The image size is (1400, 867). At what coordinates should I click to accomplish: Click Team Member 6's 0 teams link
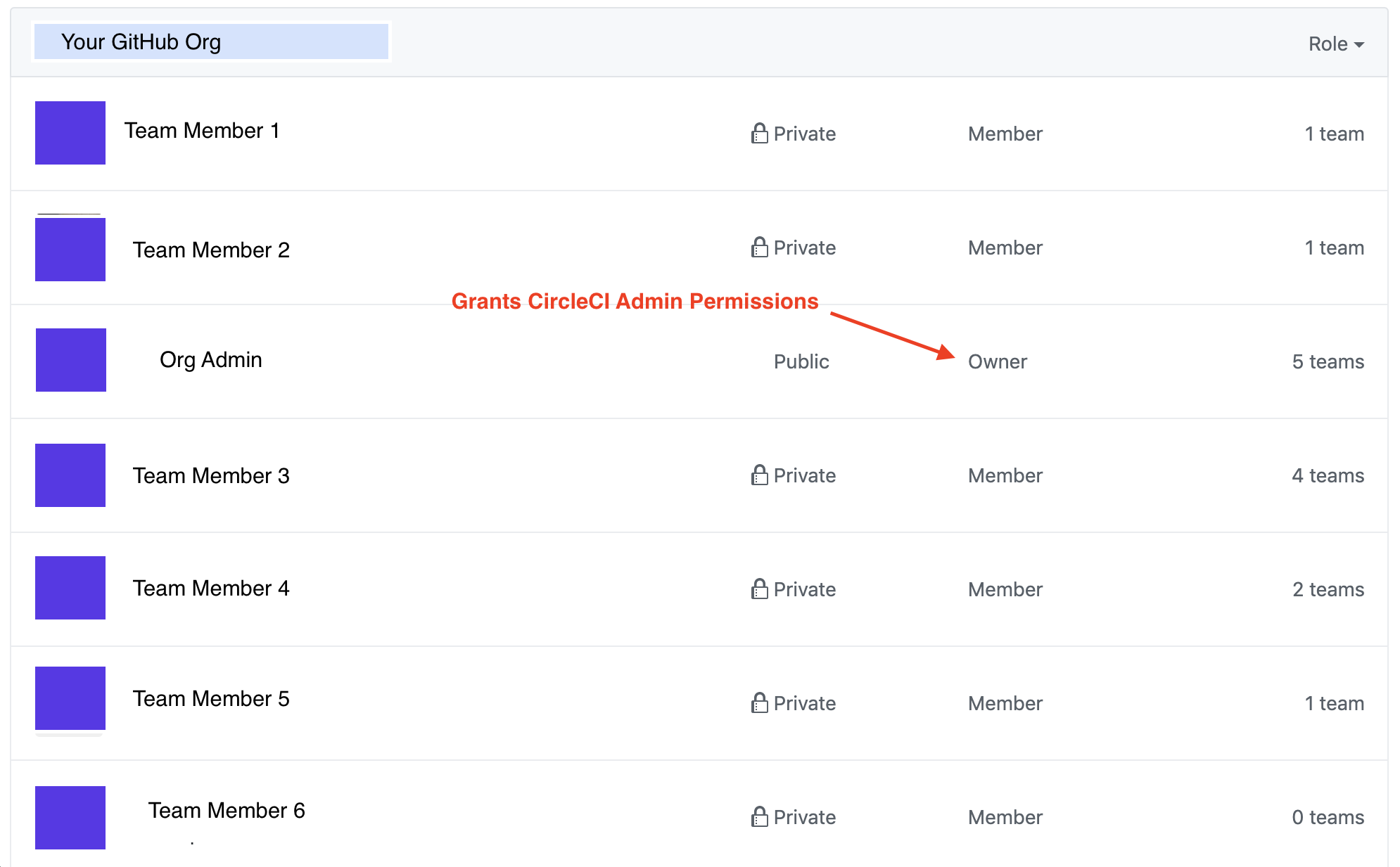click(1328, 817)
